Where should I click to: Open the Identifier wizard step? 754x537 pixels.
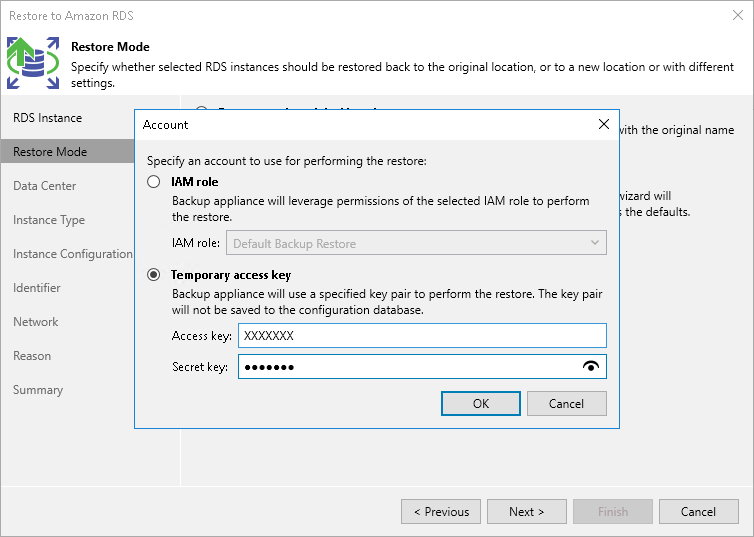(37, 288)
